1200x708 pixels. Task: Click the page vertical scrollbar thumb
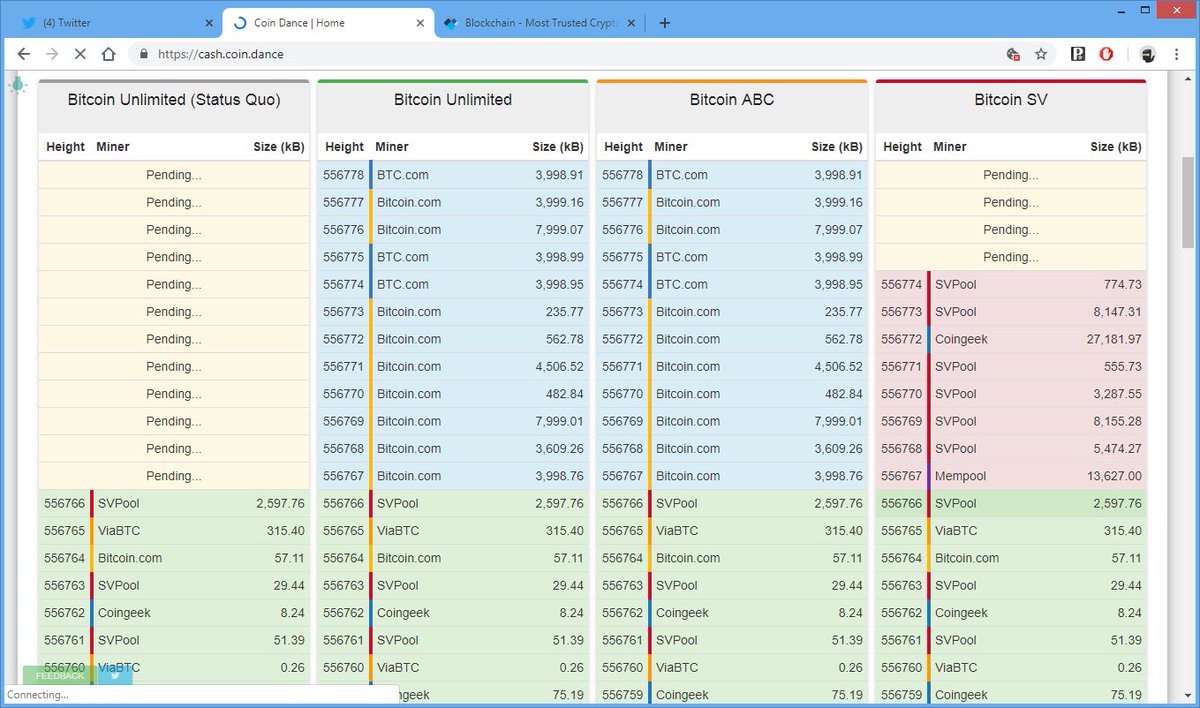click(1189, 203)
